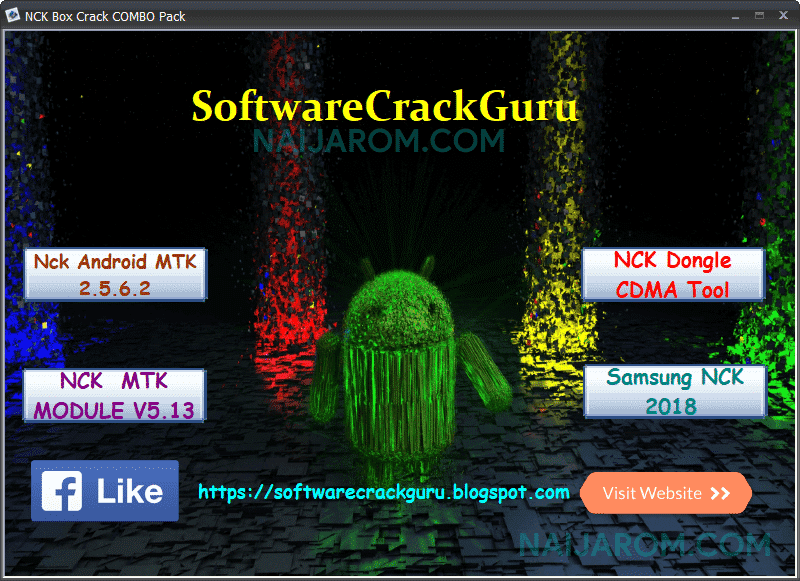The height and width of the screenshot is (581, 800).
Task: Click the SoftwareCrackGuru heading text
Action: (385, 106)
